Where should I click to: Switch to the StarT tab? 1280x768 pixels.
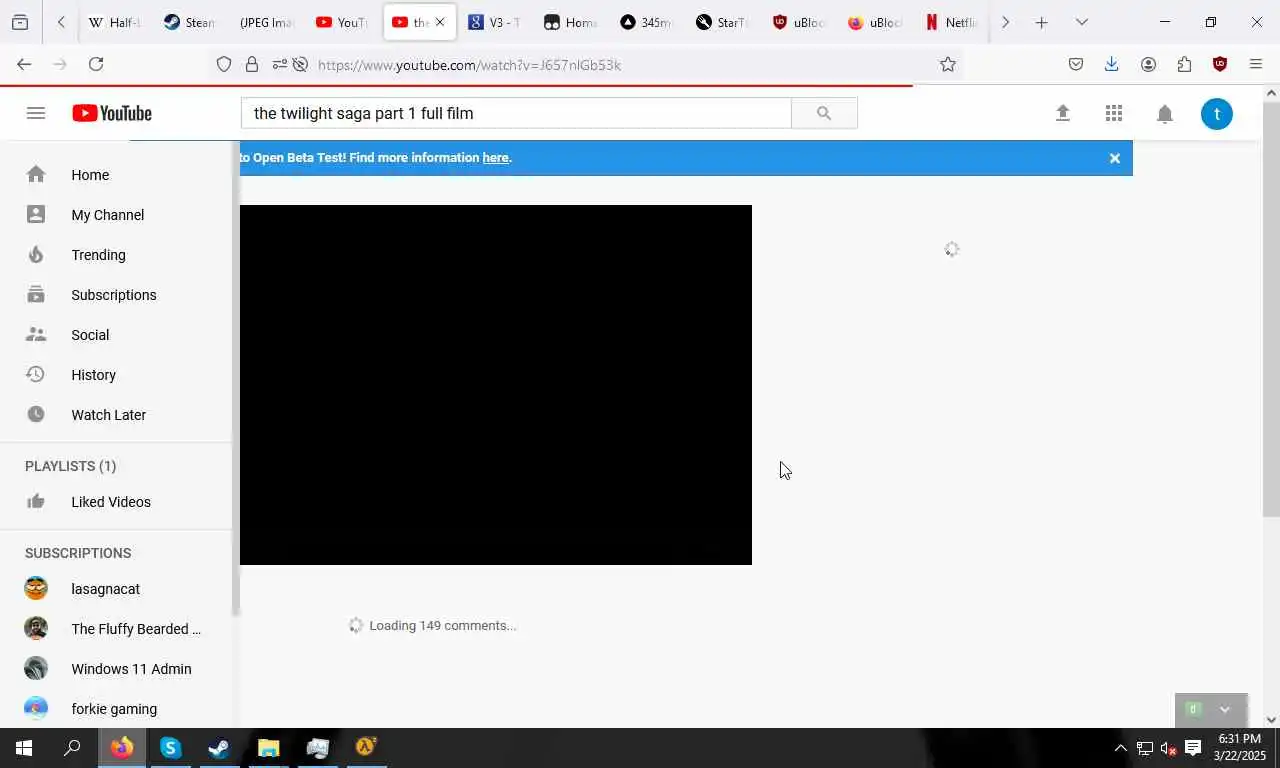click(x=722, y=22)
